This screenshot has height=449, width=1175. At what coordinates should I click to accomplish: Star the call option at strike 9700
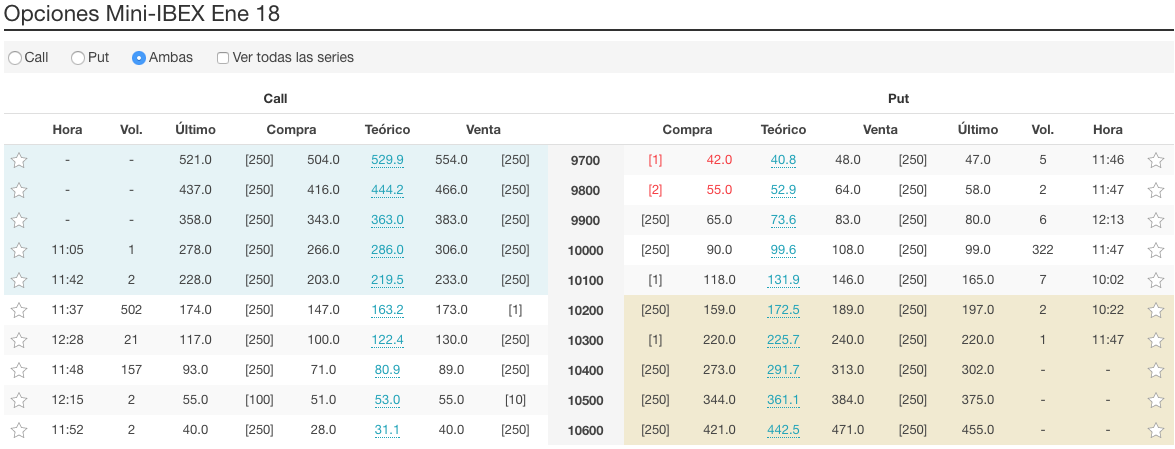(19, 160)
